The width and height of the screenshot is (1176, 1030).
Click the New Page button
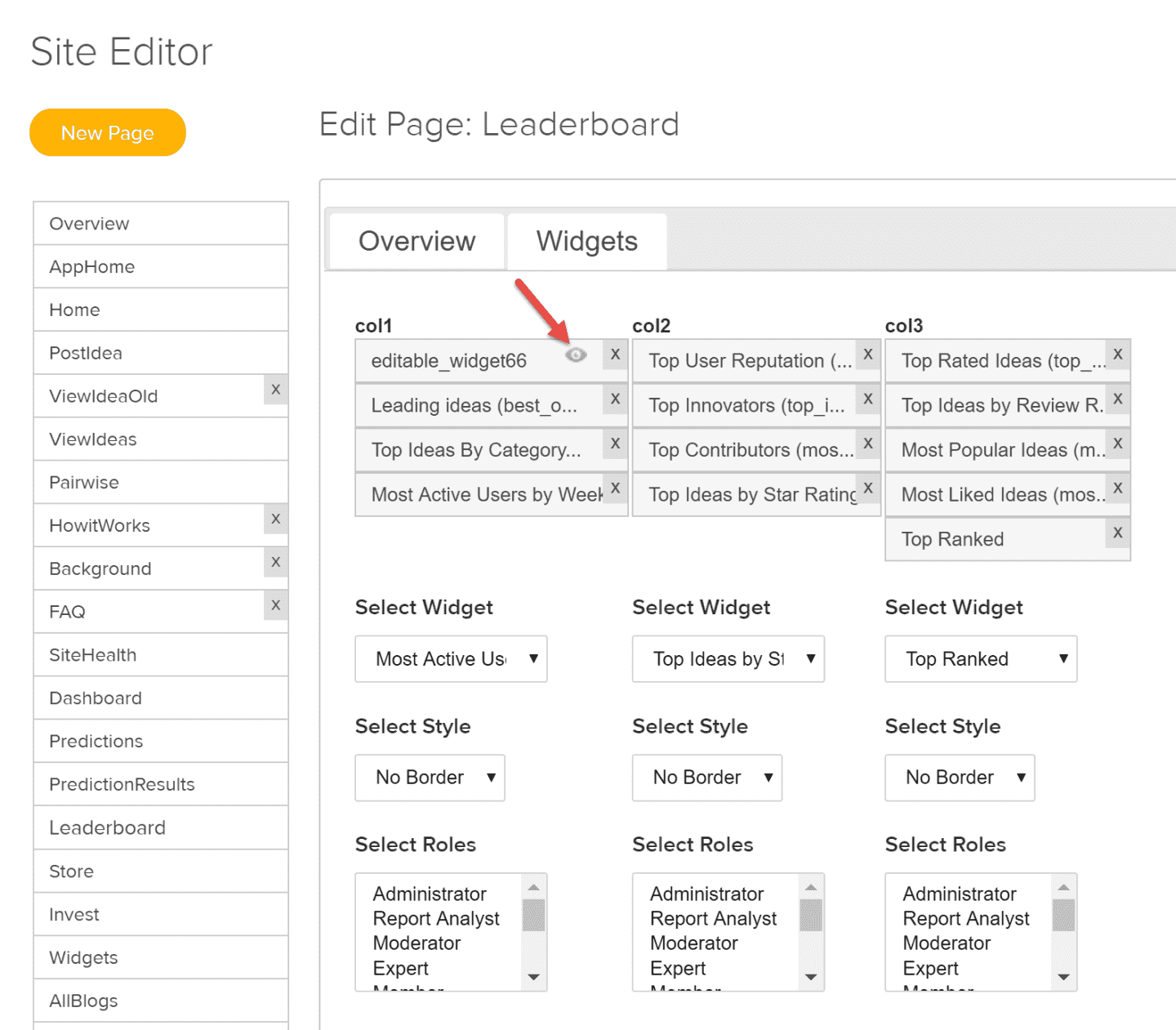tap(107, 132)
